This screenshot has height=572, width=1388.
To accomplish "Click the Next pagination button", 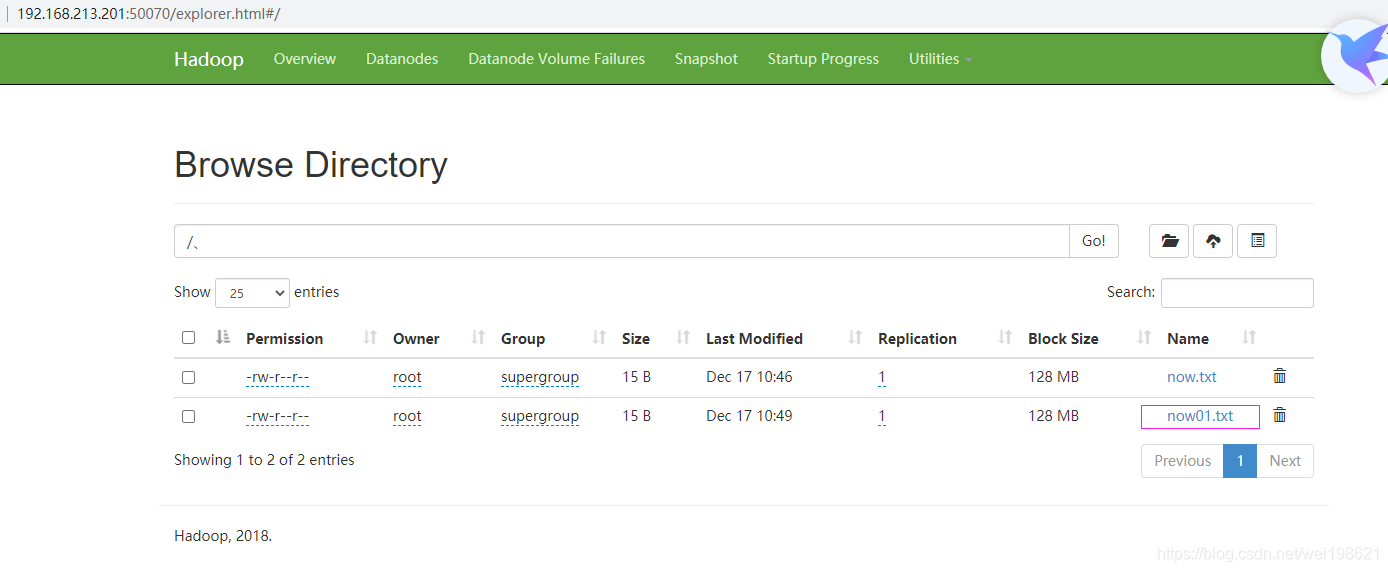I will pyautogui.click(x=1285, y=461).
